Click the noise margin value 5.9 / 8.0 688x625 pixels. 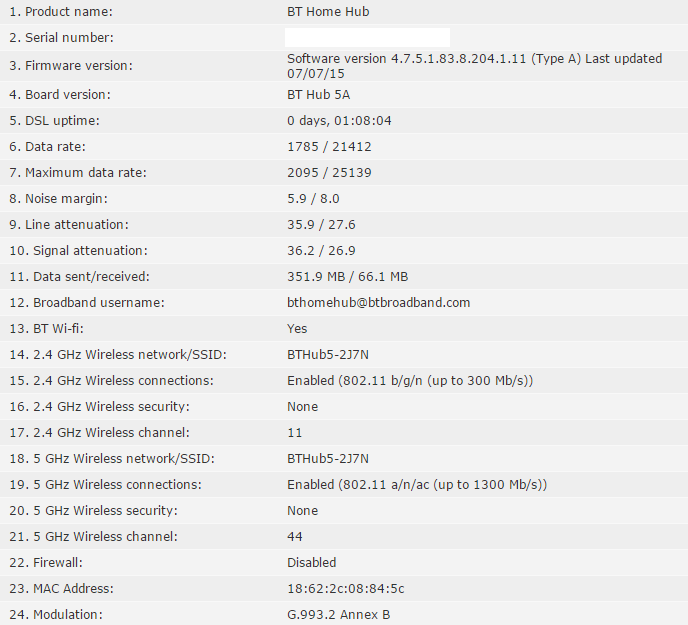pos(313,199)
